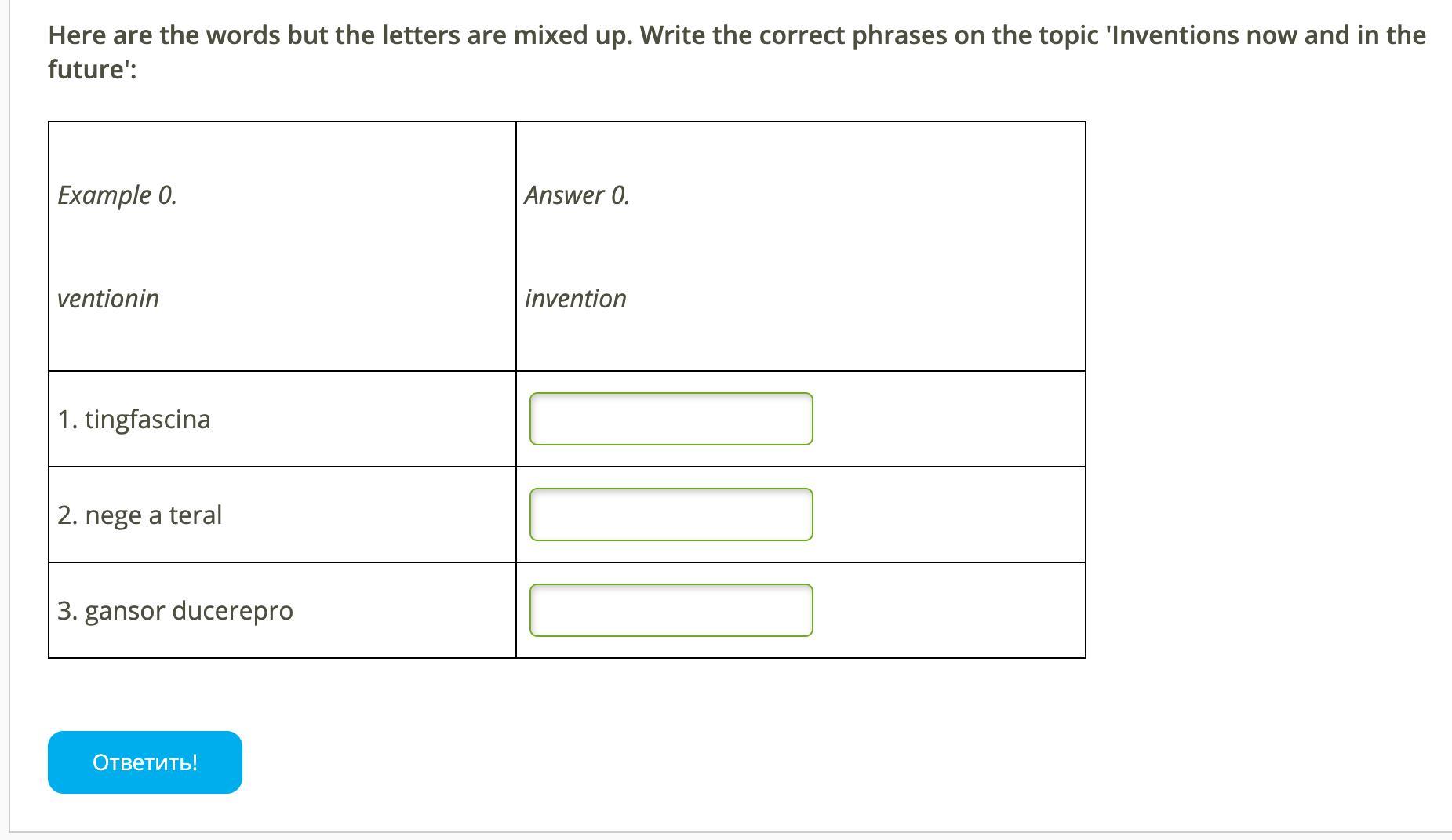Click the words 'correct phrases' in the heading
The width and height of the screenshot is (1452, 840).
[853, 35]
